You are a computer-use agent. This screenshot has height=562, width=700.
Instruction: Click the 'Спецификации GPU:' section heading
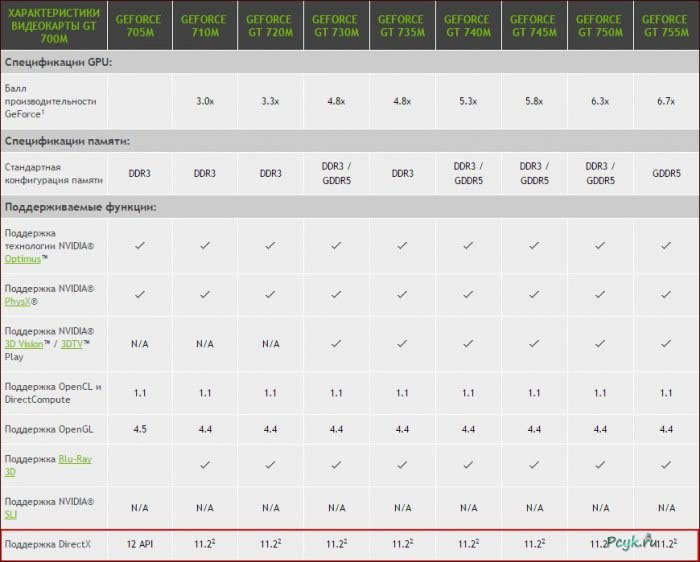click(58, 62)
